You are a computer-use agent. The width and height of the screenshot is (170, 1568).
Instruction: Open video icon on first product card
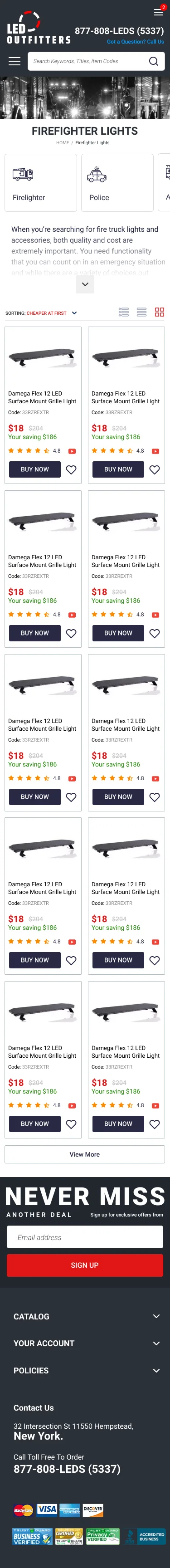click(x=72, y=451)
